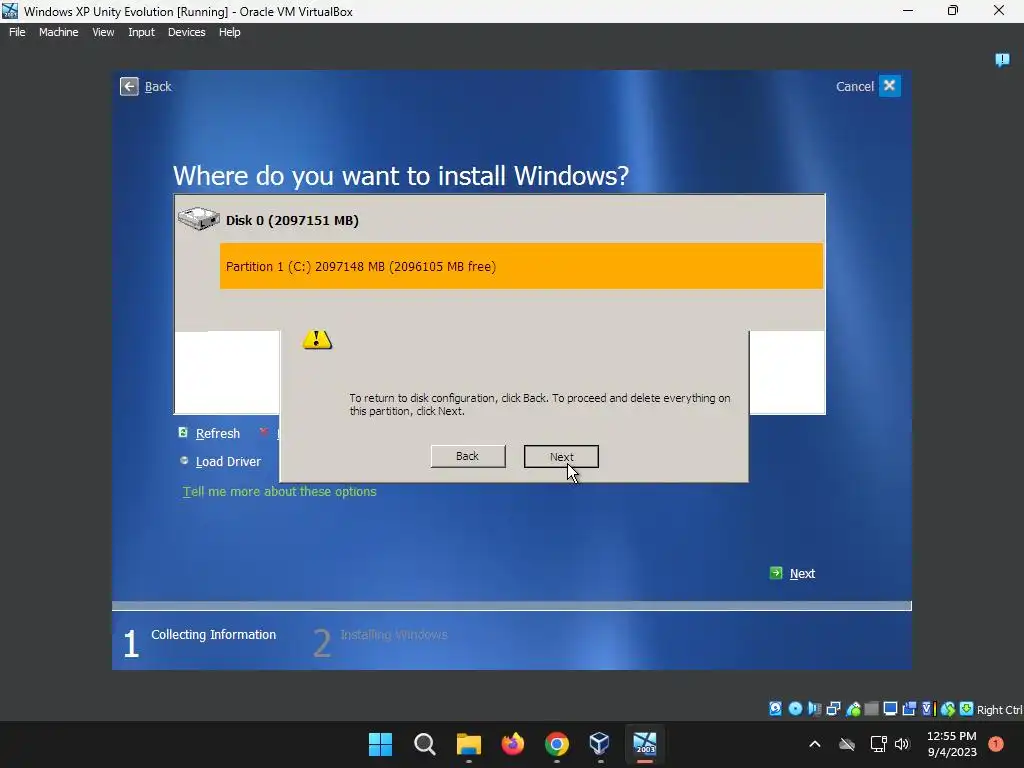Open Windows Start menu
Viewport: 1024px width, 768px height.
click(x=380, y=744)
